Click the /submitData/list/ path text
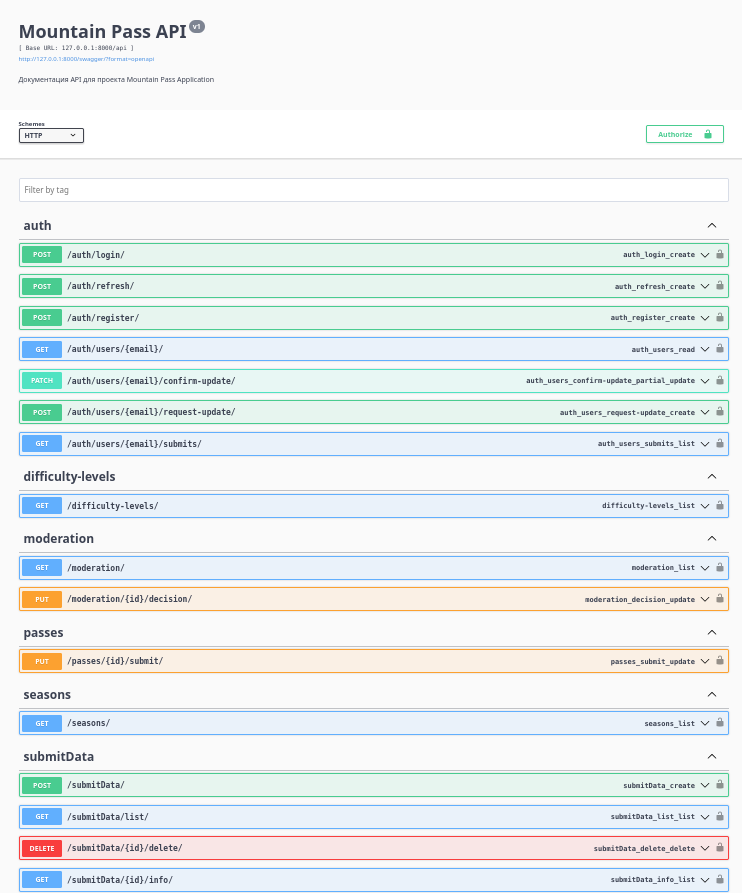This screenshot has height=893, width=742. click(108, 817)
